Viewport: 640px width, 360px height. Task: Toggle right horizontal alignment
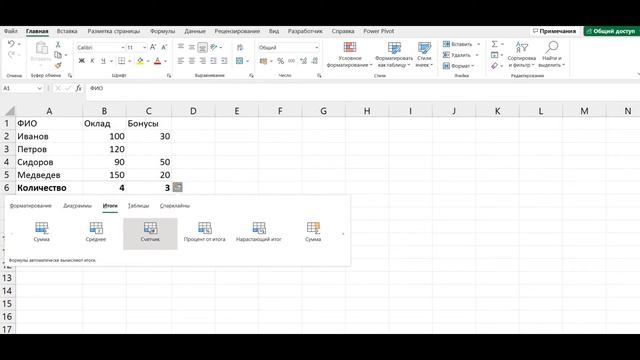(x=202, y=61)
